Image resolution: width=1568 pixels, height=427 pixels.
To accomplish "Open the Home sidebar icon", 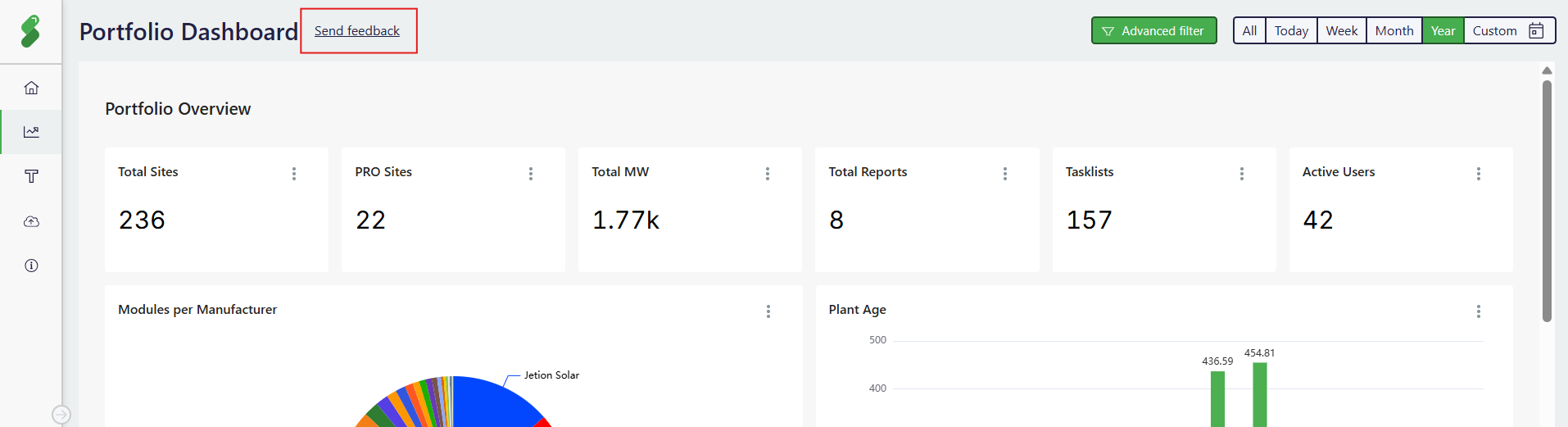I will tap(31, 88).
